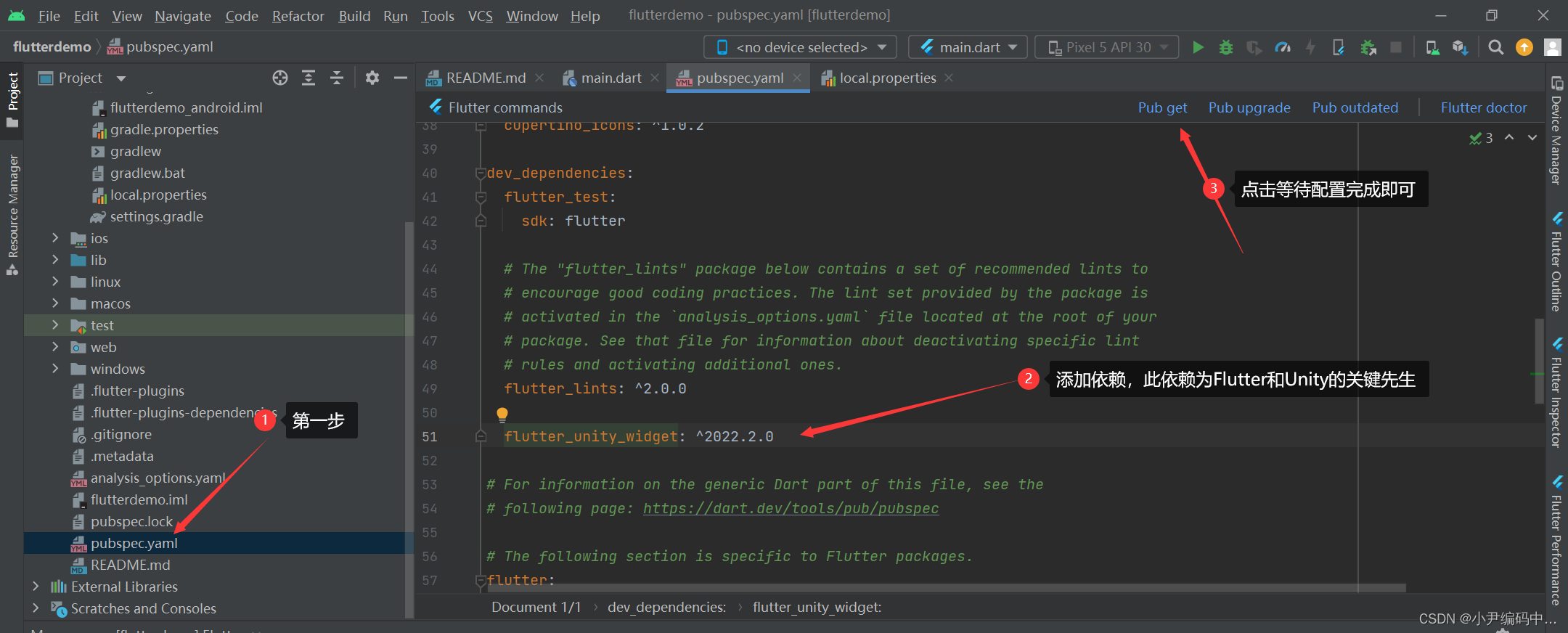1568x633 pixels.
Task: Open the Resource Manager side tab
Action: coord(12,215)
